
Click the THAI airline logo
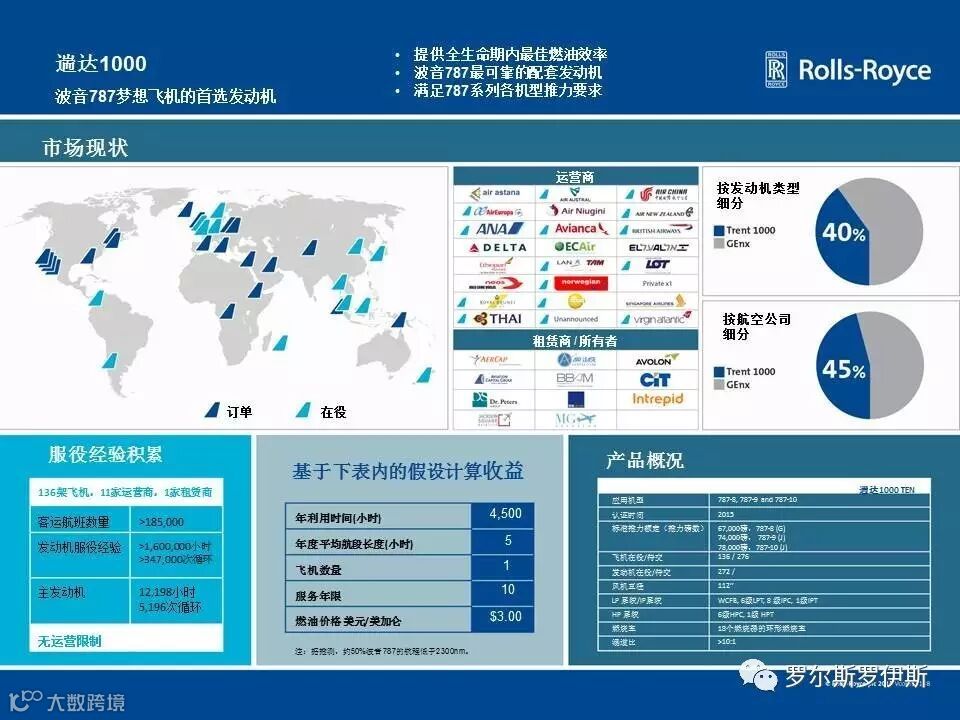coord(498,319)
